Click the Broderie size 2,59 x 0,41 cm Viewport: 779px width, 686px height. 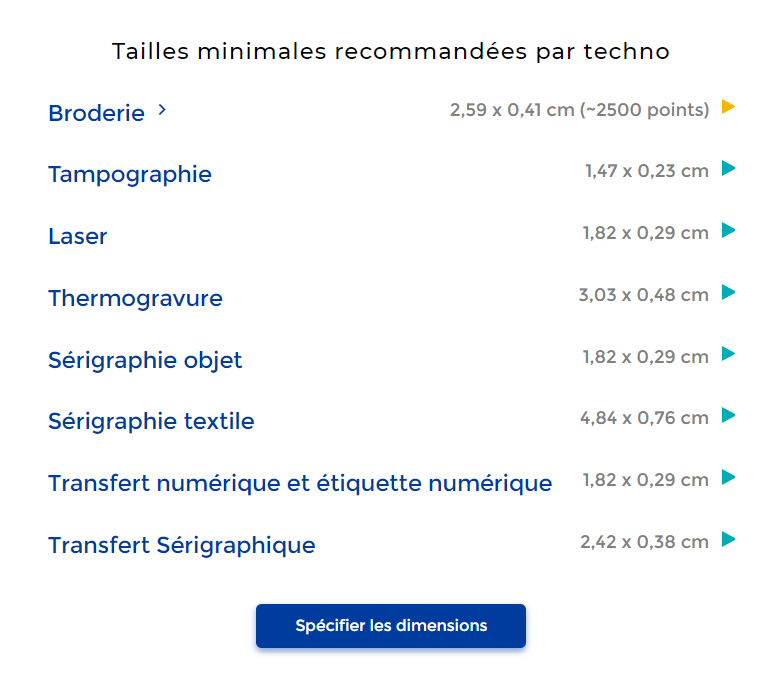pos(579,110)
